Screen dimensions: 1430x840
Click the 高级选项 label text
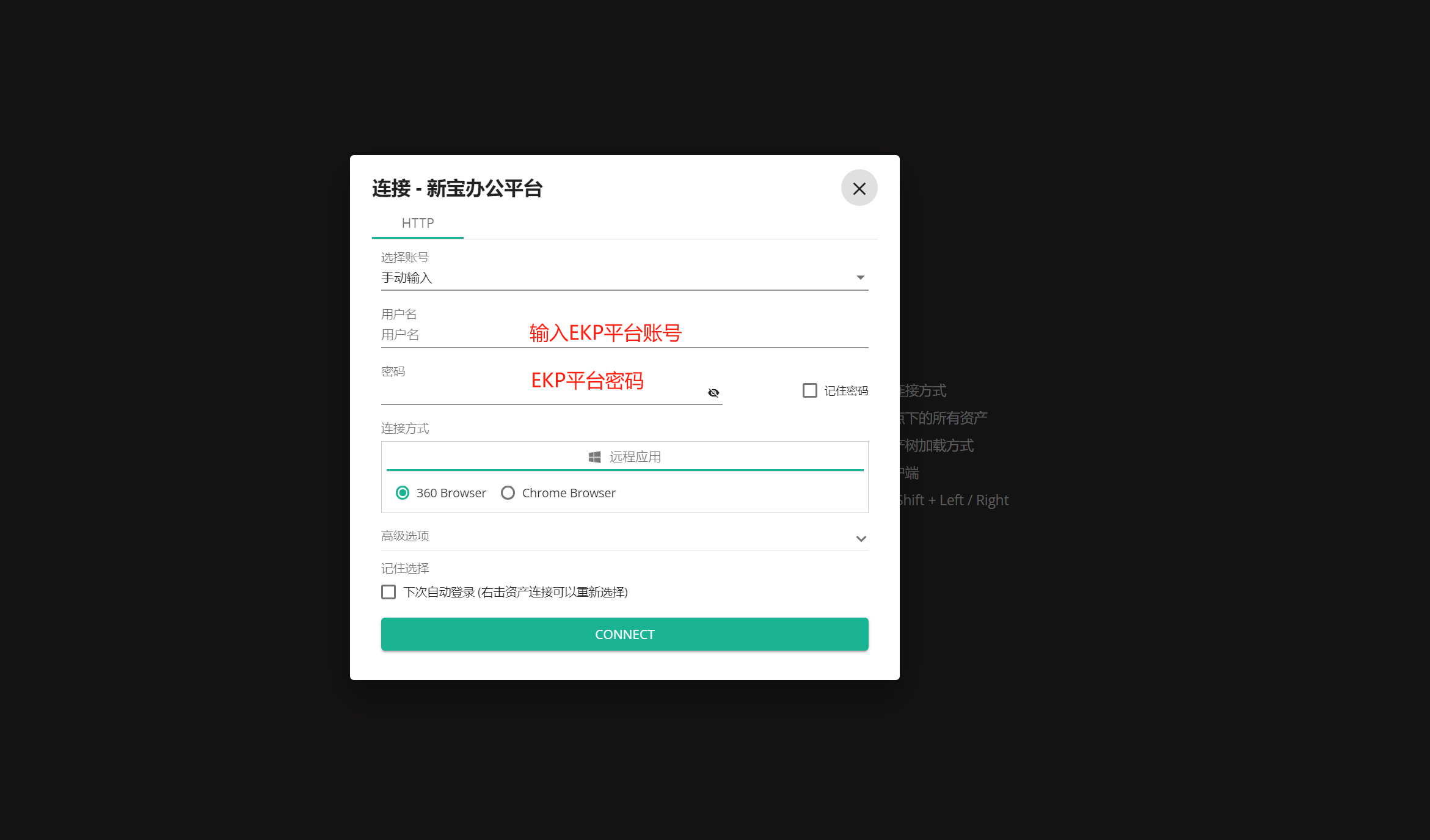tap(405, 536)
